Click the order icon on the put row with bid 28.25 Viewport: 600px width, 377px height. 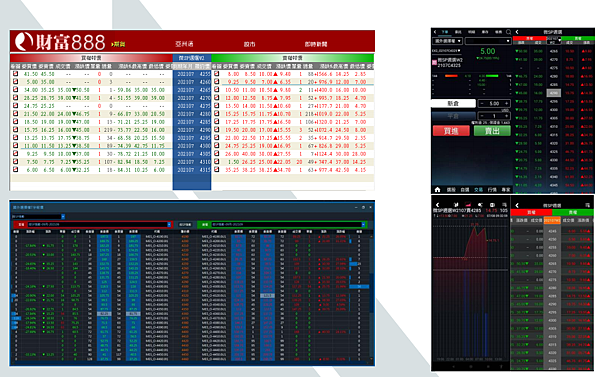click(x=16, y=98)
